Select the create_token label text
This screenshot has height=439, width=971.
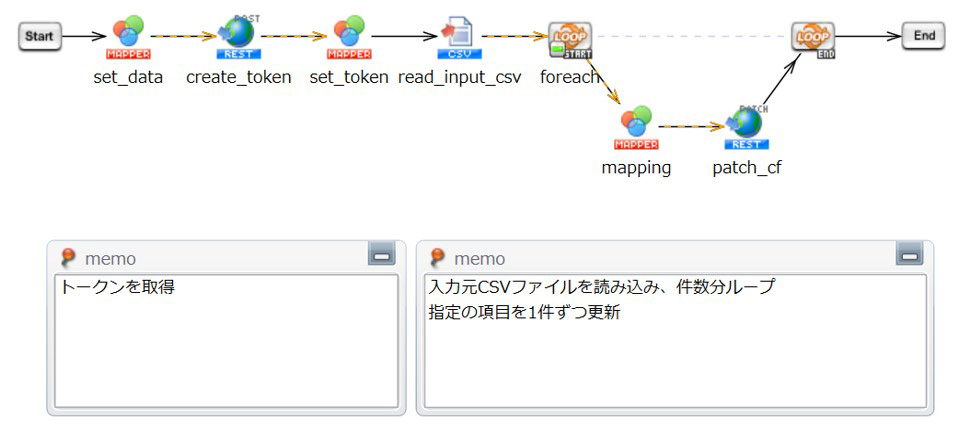(238, 78)
